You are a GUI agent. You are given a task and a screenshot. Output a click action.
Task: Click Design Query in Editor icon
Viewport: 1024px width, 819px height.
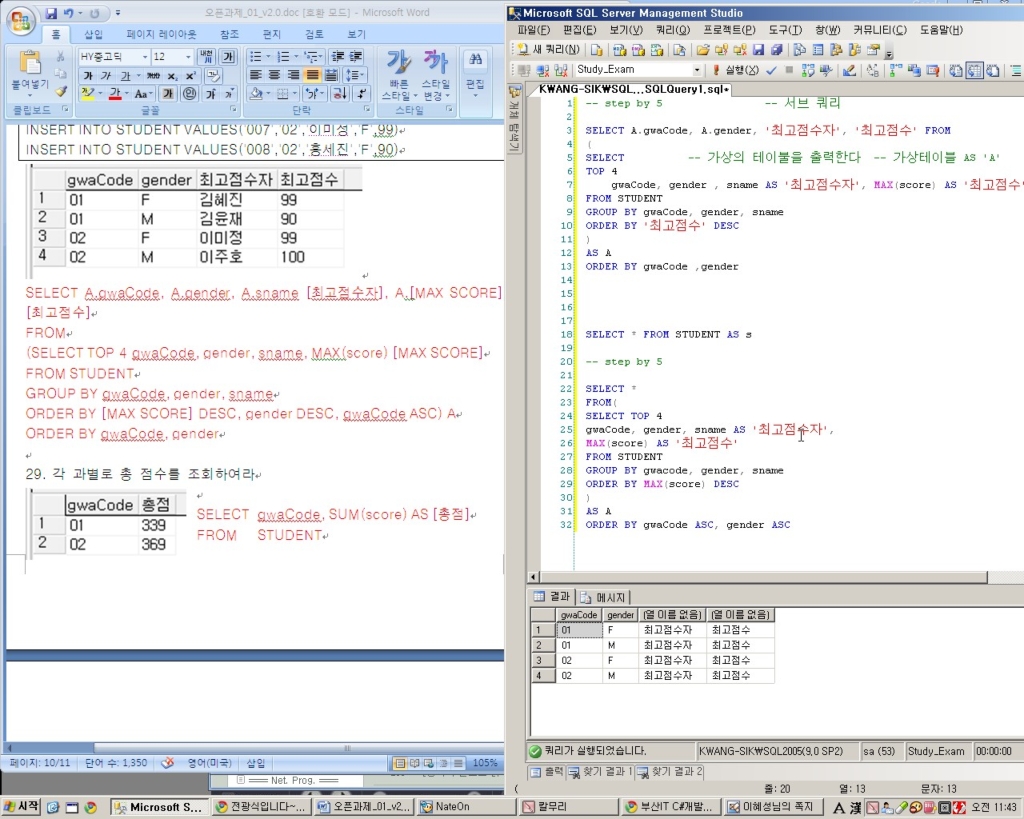tap(849, 70)
